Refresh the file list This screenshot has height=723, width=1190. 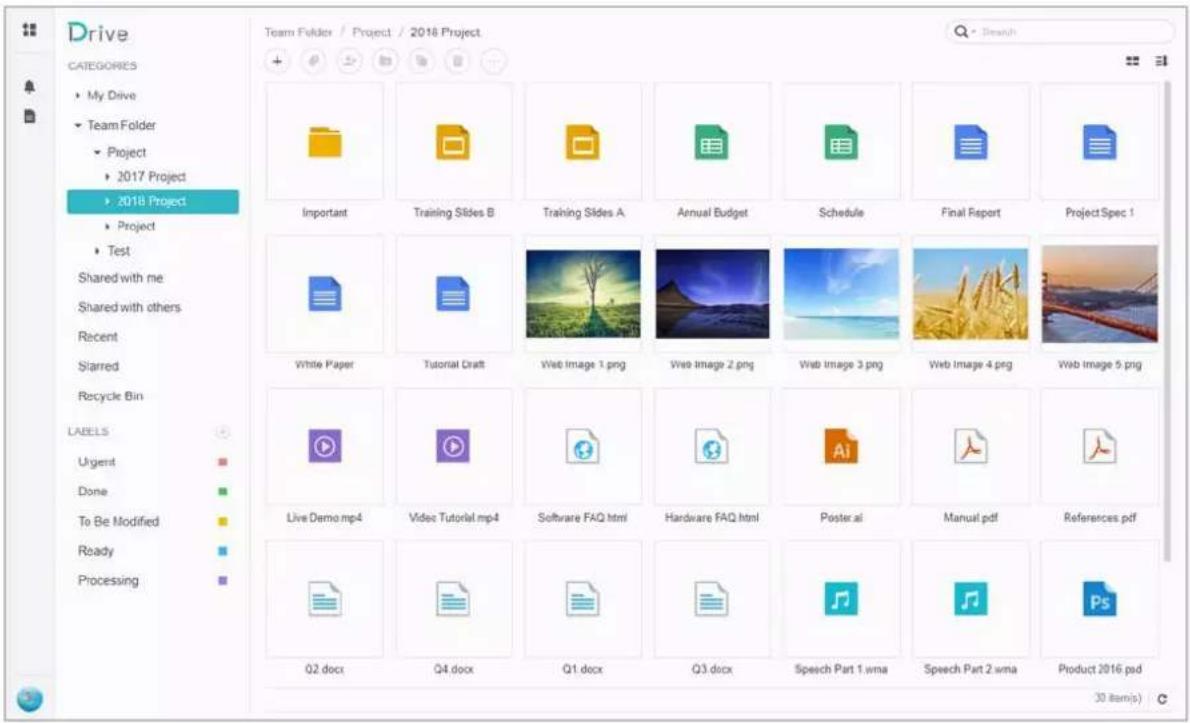(x=1162, y=699)
